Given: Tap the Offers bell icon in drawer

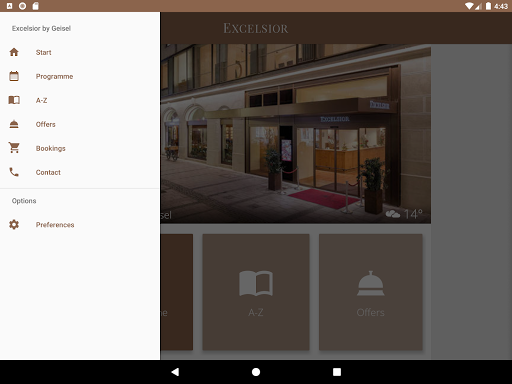Looking at the screenshot, I should (x=14, y=124).
